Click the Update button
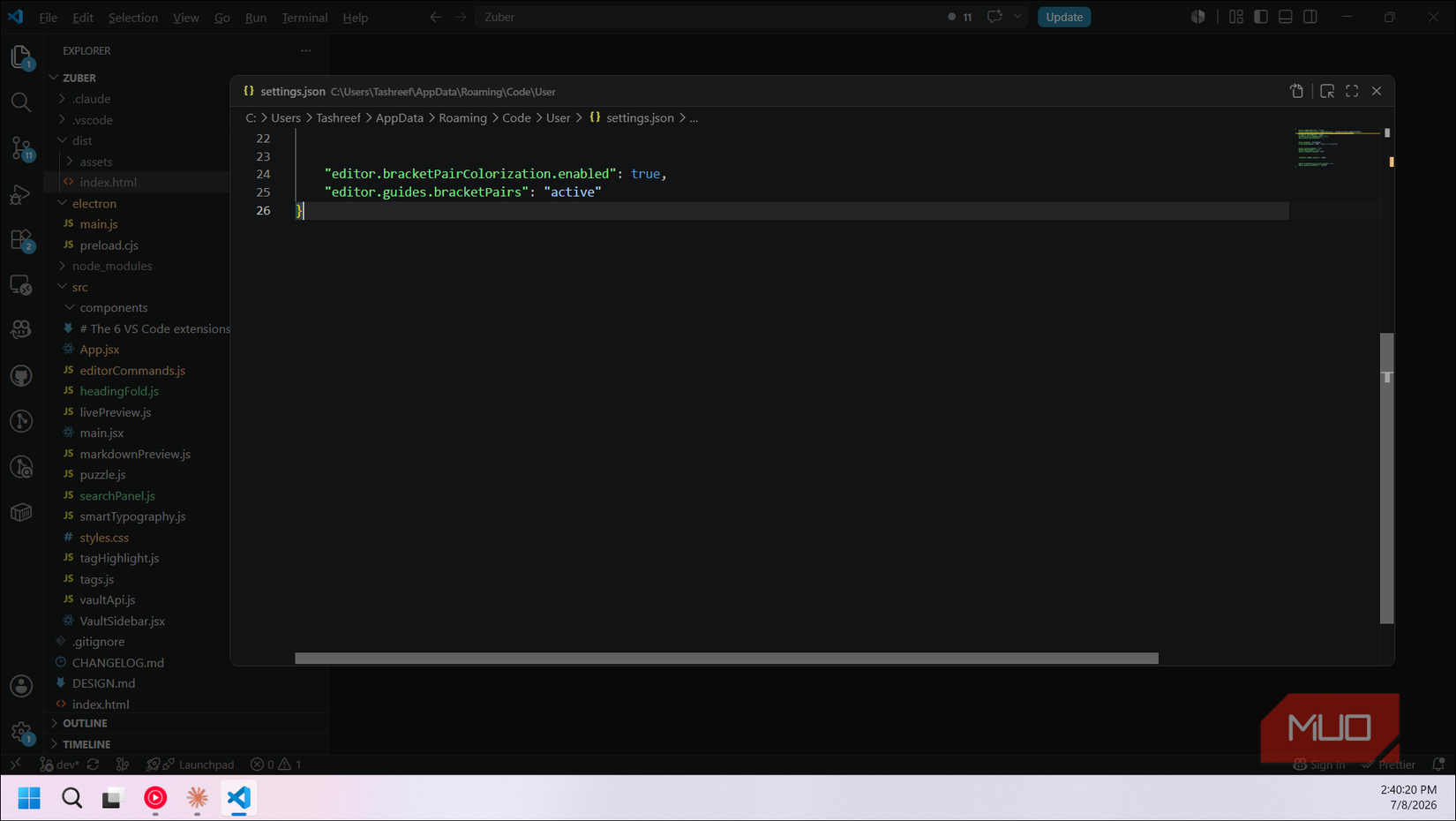This screenshot has height=821, width=1456. click(x=1064, y=17)
